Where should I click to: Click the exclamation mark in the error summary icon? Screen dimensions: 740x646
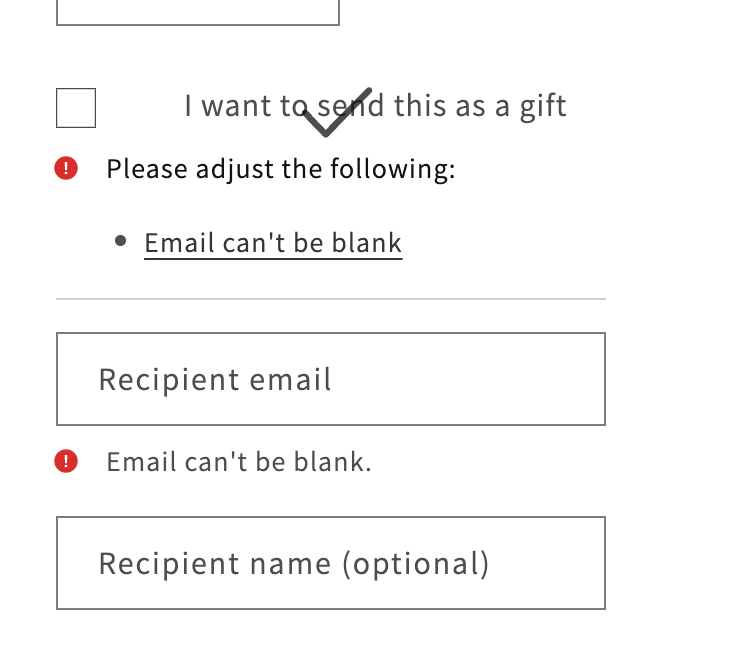click(x=66, y=168)
